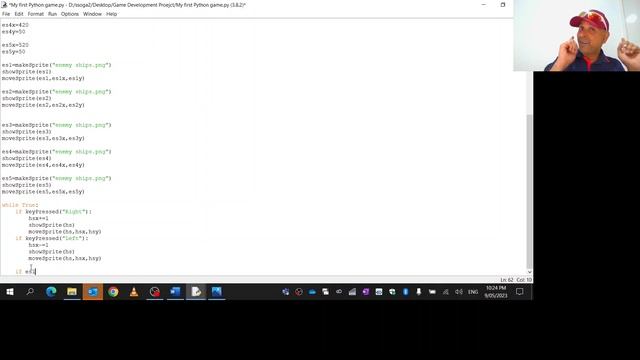This screenshot has width=640, height=360.
Task: Click the ENG language indicator
Action: [473, 292]
